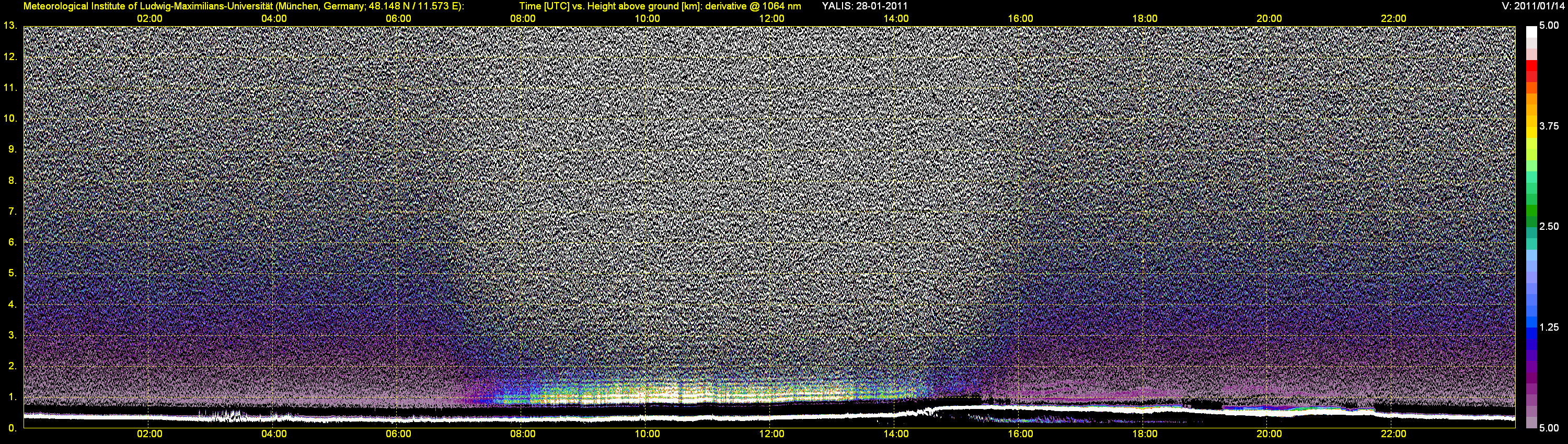Click "16:00" on the bottom time axis
Viewport: 1568px width, 444px height.
(1021, 434)
